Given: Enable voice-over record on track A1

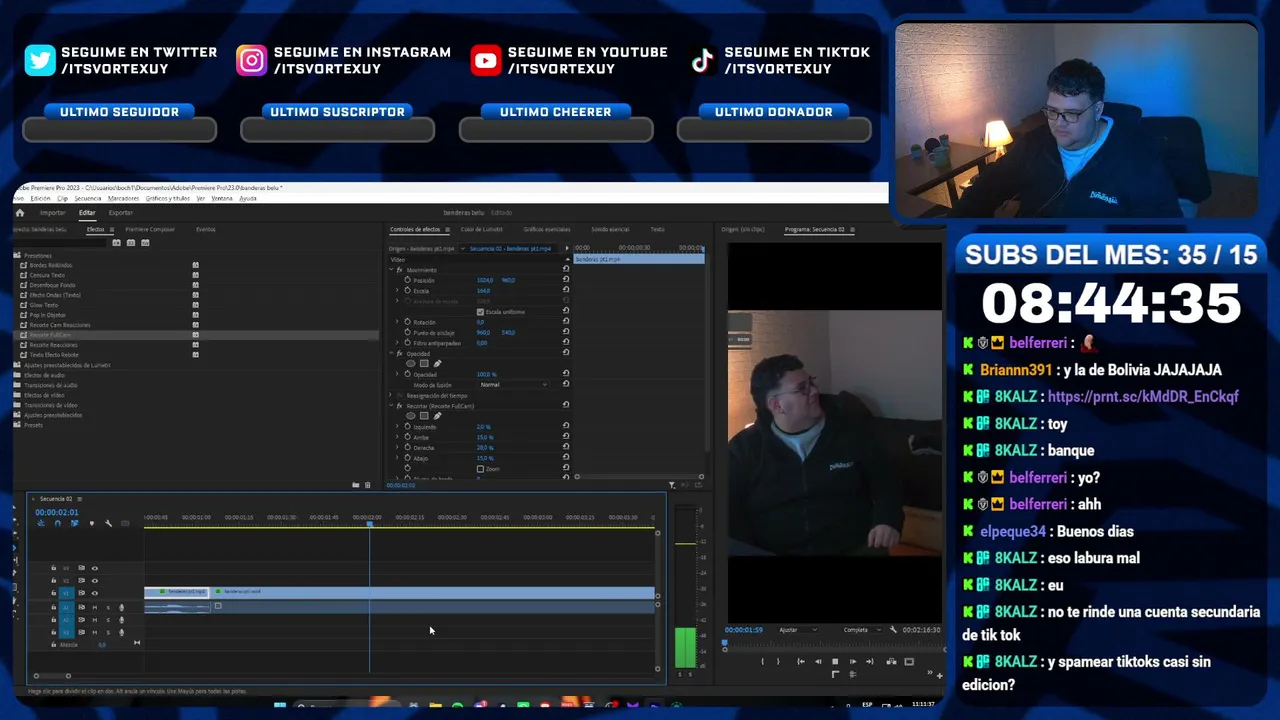Looking at the screenshot, I should (x=122, y=607).
